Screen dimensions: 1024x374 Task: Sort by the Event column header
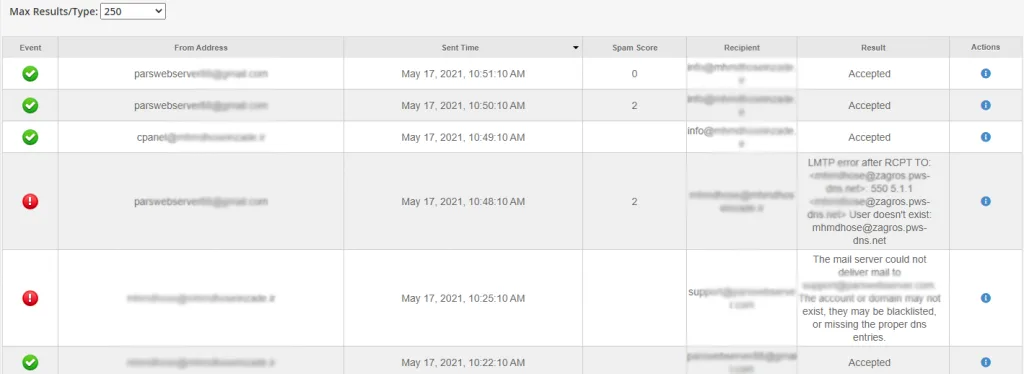click(30, 48)
